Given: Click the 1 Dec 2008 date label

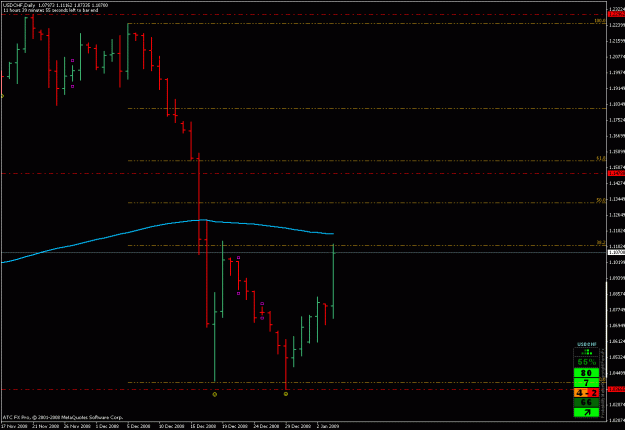Looking at the screenshot, I should [108, 426].
